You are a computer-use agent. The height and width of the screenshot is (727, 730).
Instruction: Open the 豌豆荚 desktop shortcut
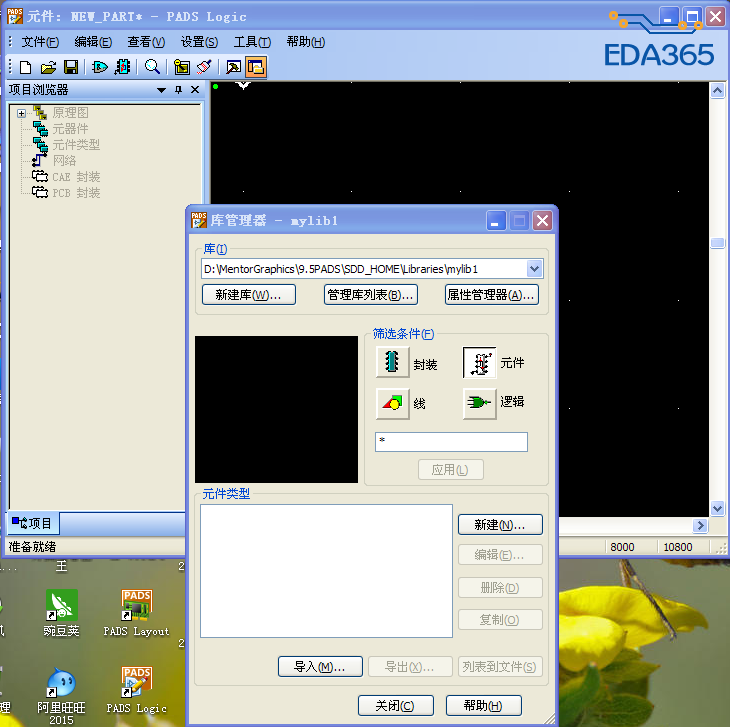pyautogui.click(x=61, y=613)
